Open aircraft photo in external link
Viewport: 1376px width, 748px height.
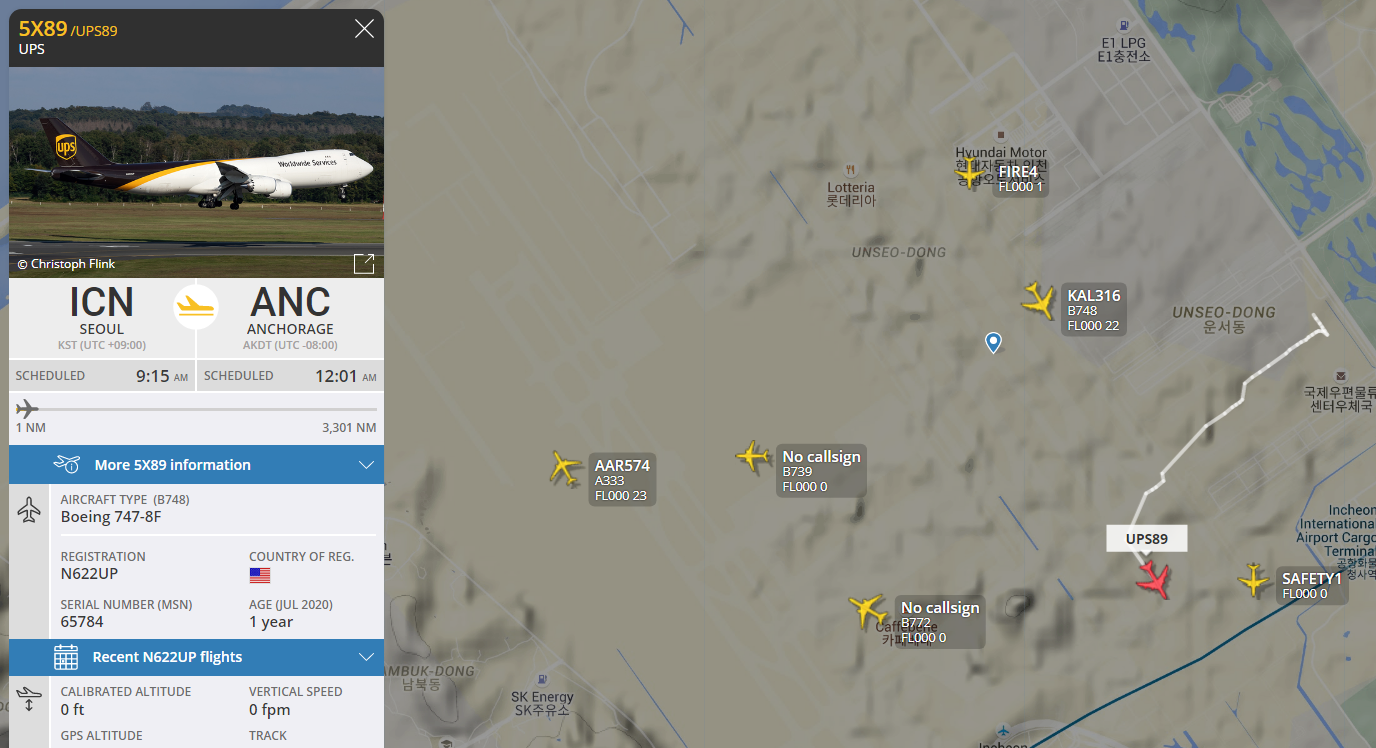(364, 264)
